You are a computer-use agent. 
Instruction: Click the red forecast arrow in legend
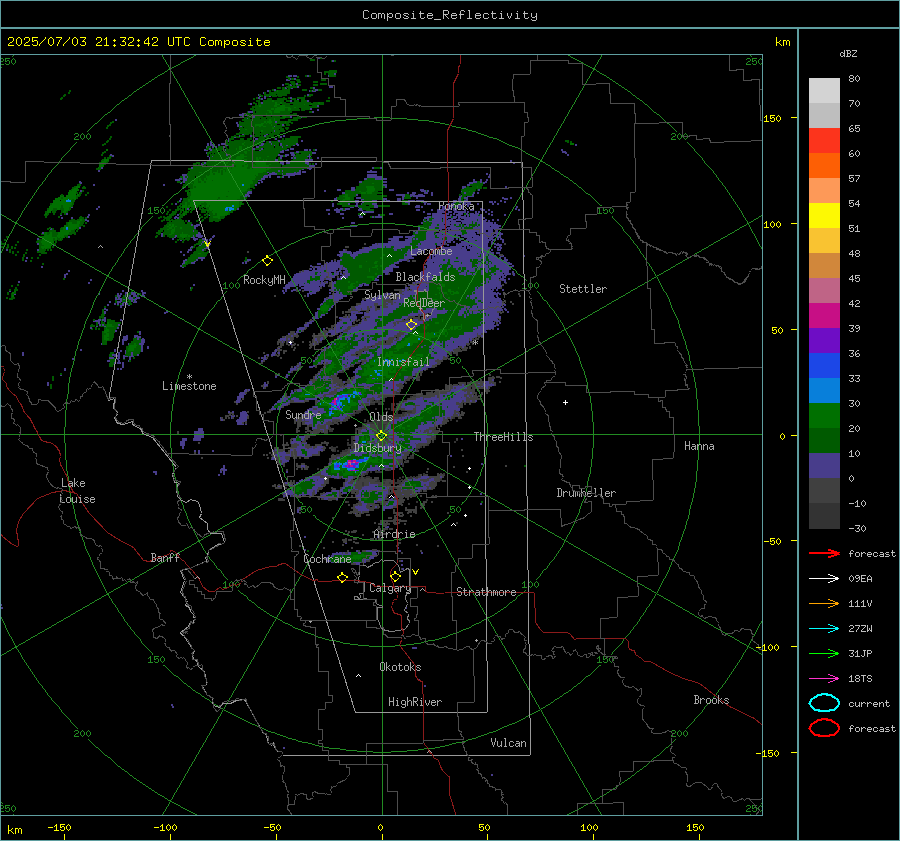point(824,553)
